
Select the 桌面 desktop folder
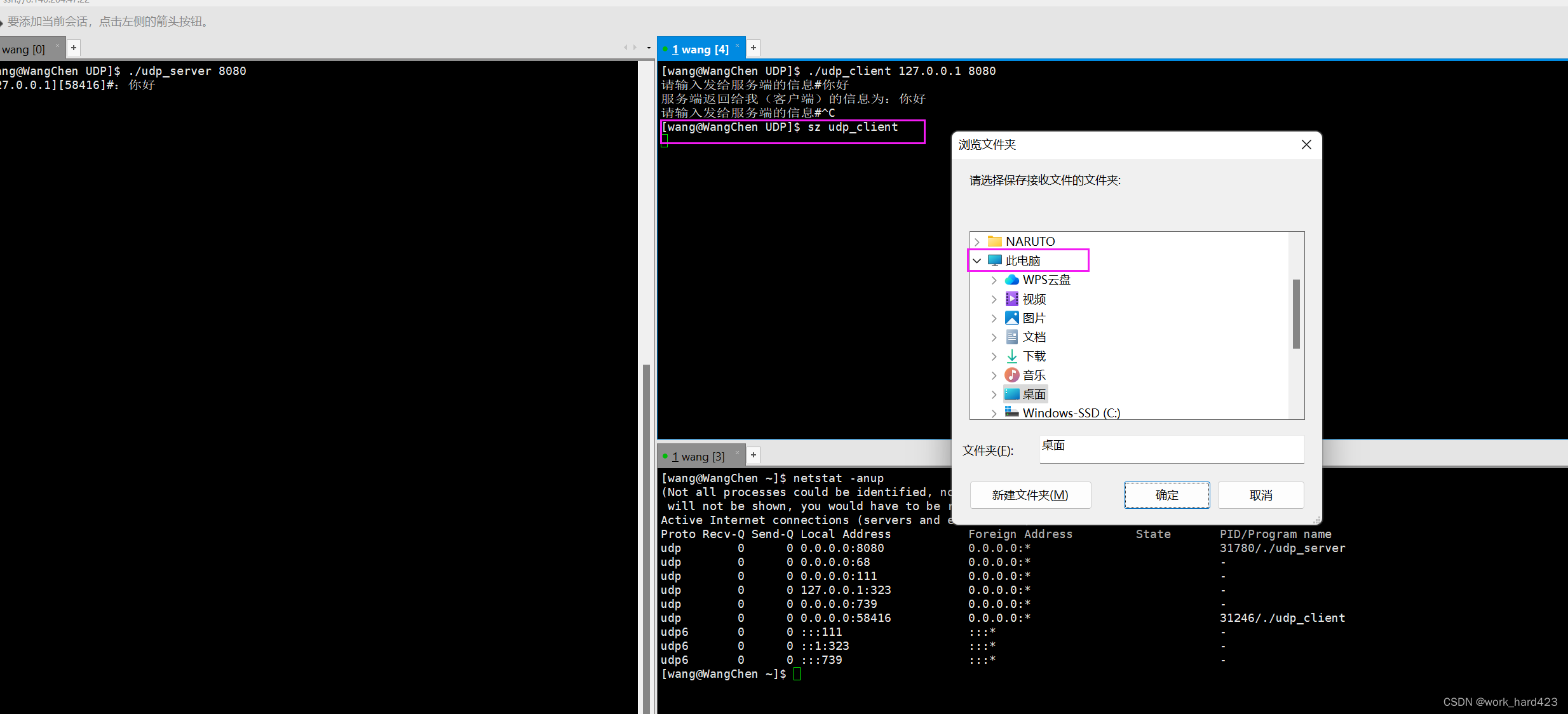tap(1026, 394)
